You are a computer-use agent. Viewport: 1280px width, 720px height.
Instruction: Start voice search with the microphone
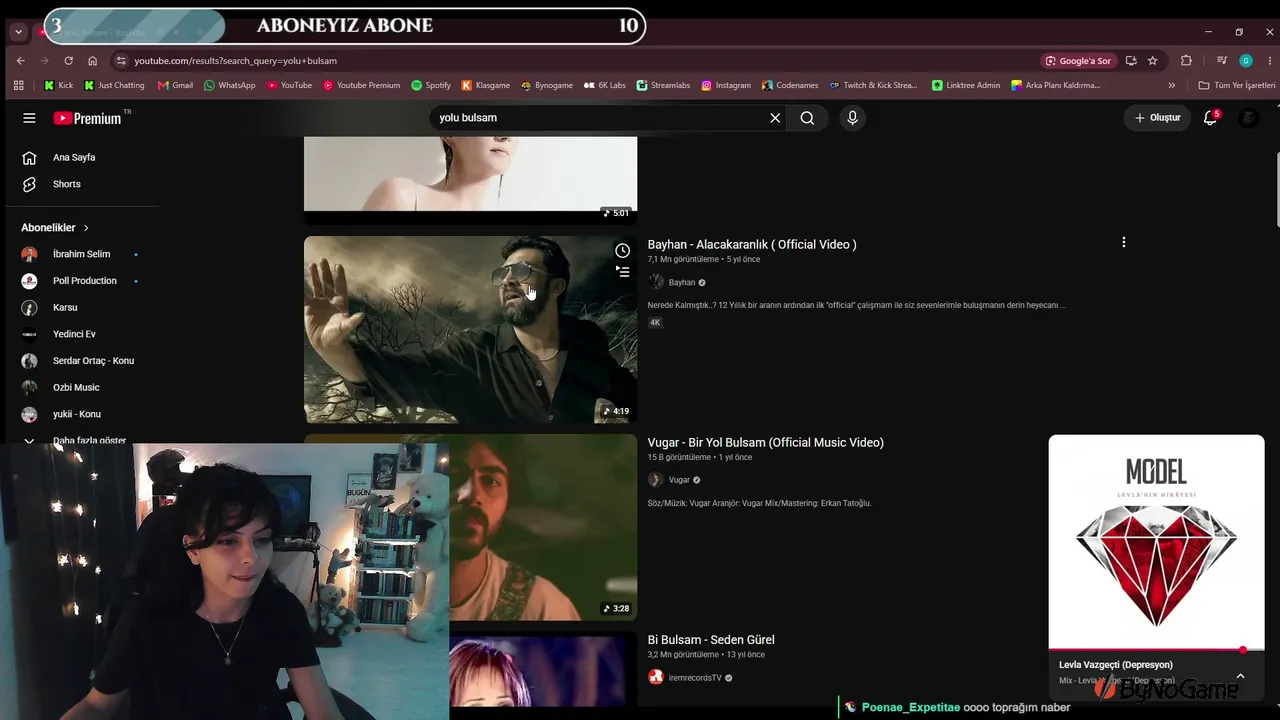(852, 118)
